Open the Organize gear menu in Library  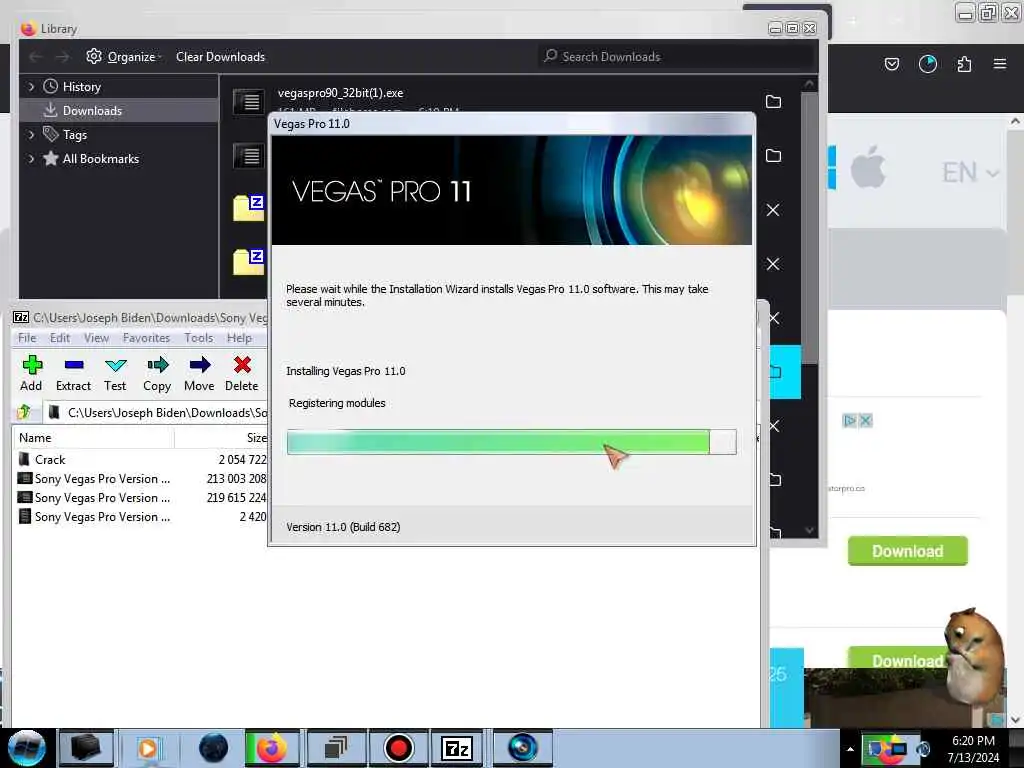point(123,57)
